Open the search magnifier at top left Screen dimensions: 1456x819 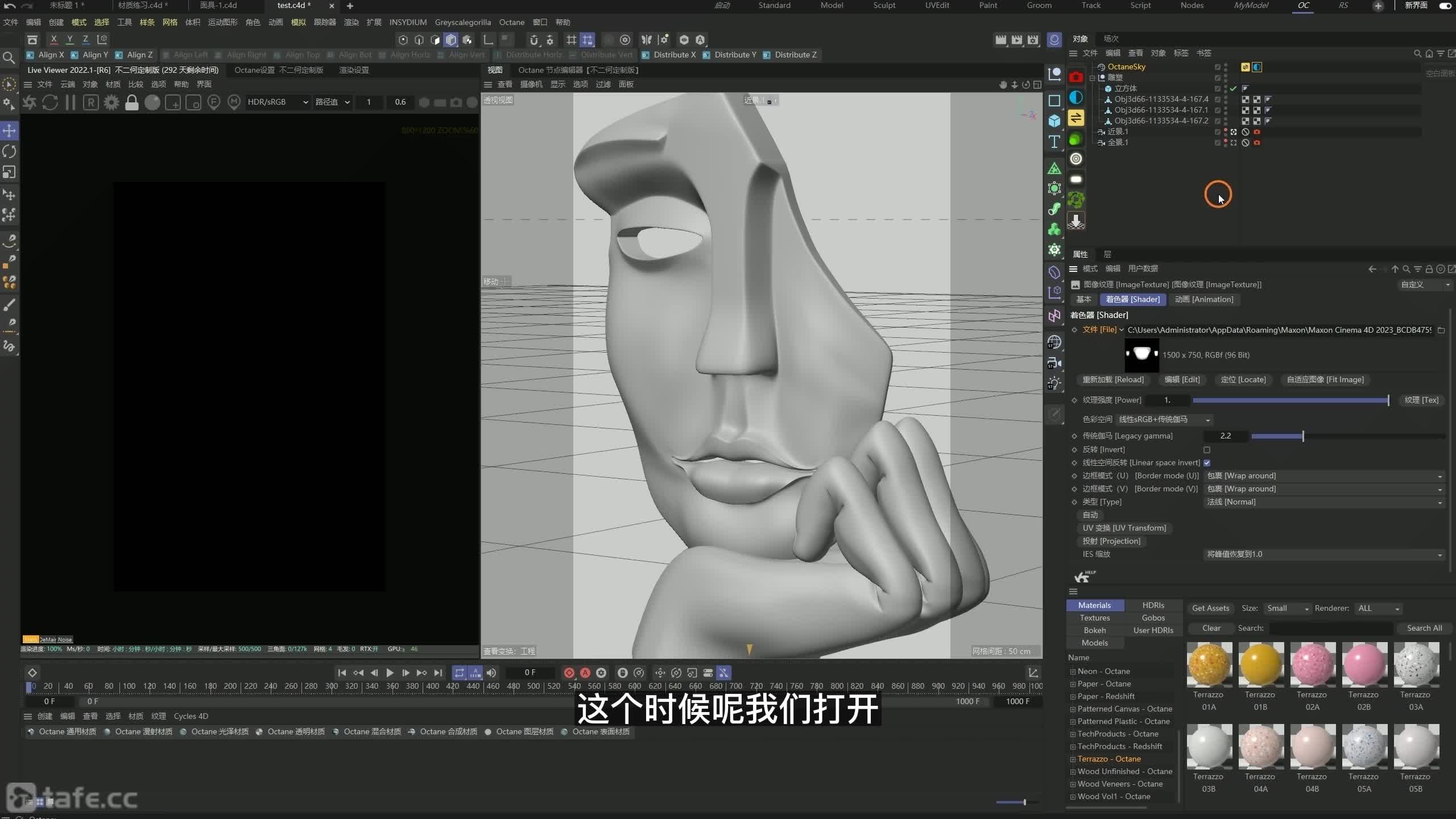click(9, 58)
